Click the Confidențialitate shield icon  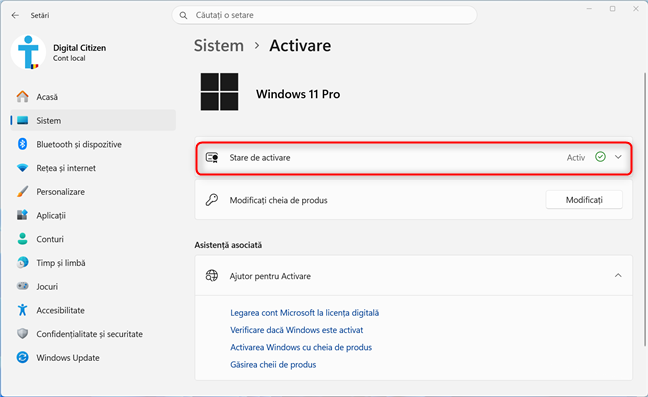[x=22, y=334]
